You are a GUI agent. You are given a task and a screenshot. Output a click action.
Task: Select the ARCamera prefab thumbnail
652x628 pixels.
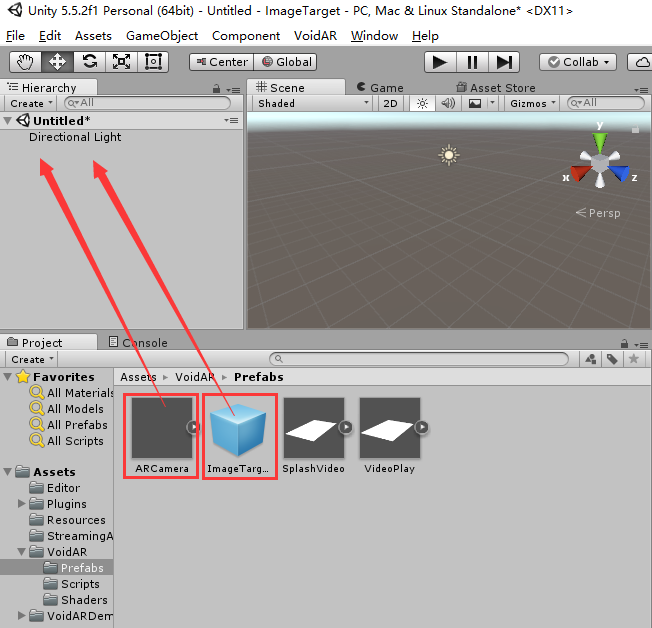click(162, 428)
